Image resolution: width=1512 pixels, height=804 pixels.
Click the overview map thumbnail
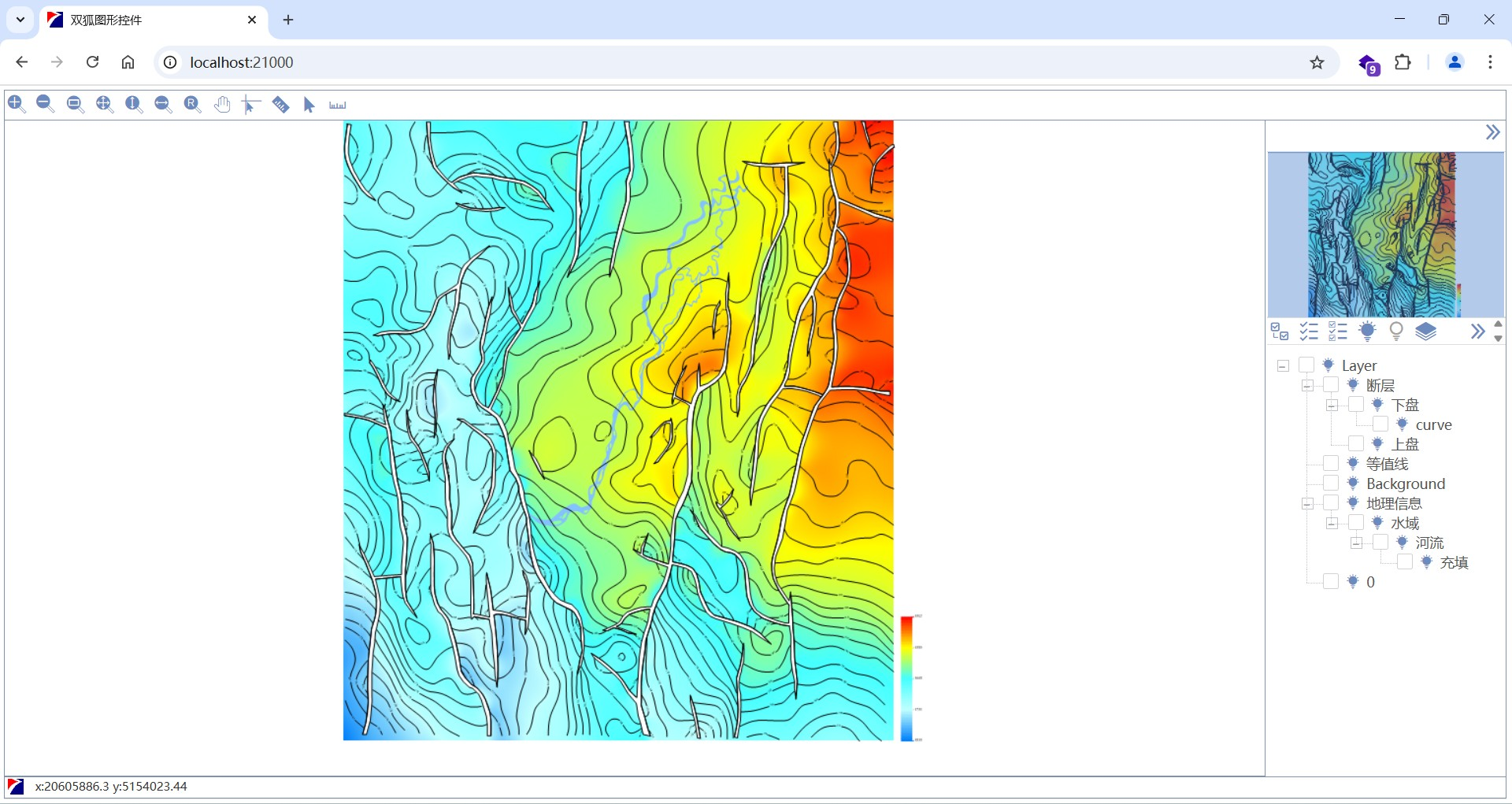(1385, 235)
